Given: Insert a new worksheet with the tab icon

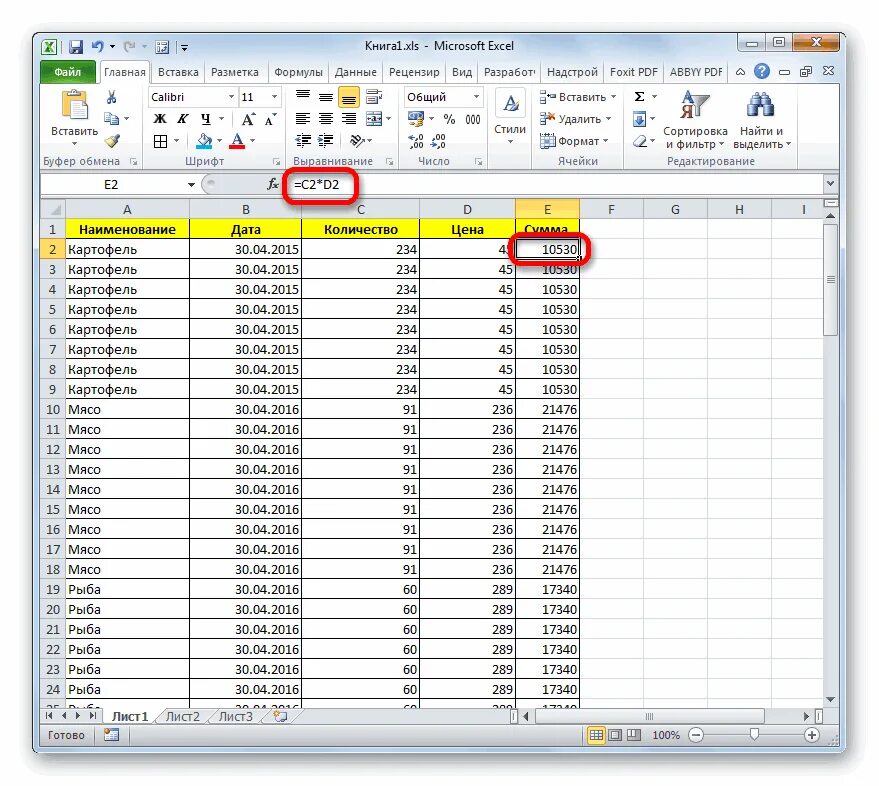Looking at the screenshot, I should (280, 716).
